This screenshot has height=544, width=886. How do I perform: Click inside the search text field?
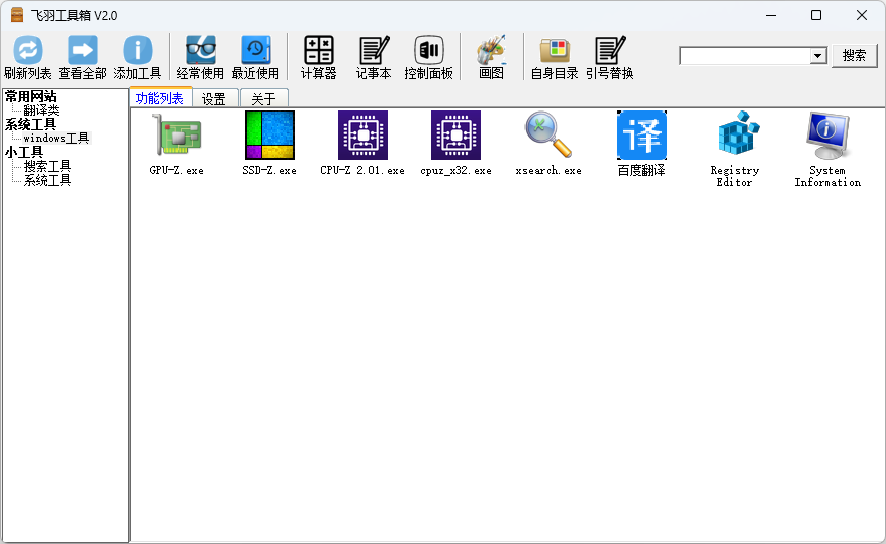click(x=744, y=56)
